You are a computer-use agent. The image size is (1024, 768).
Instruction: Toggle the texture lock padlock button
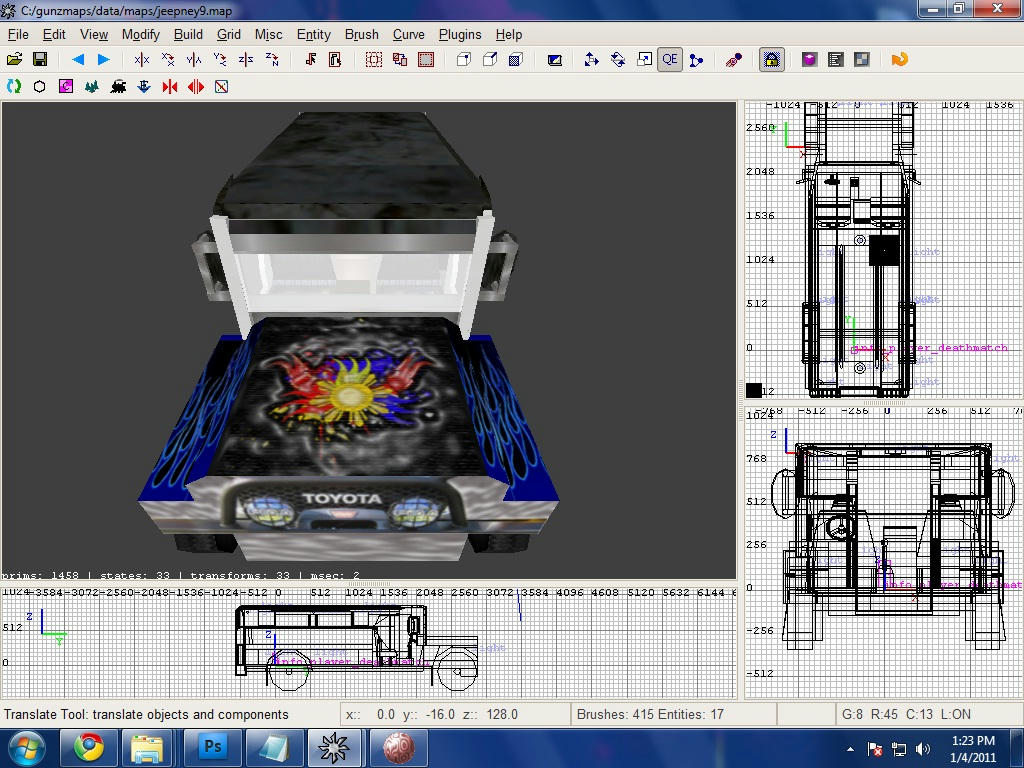[771, 60]
